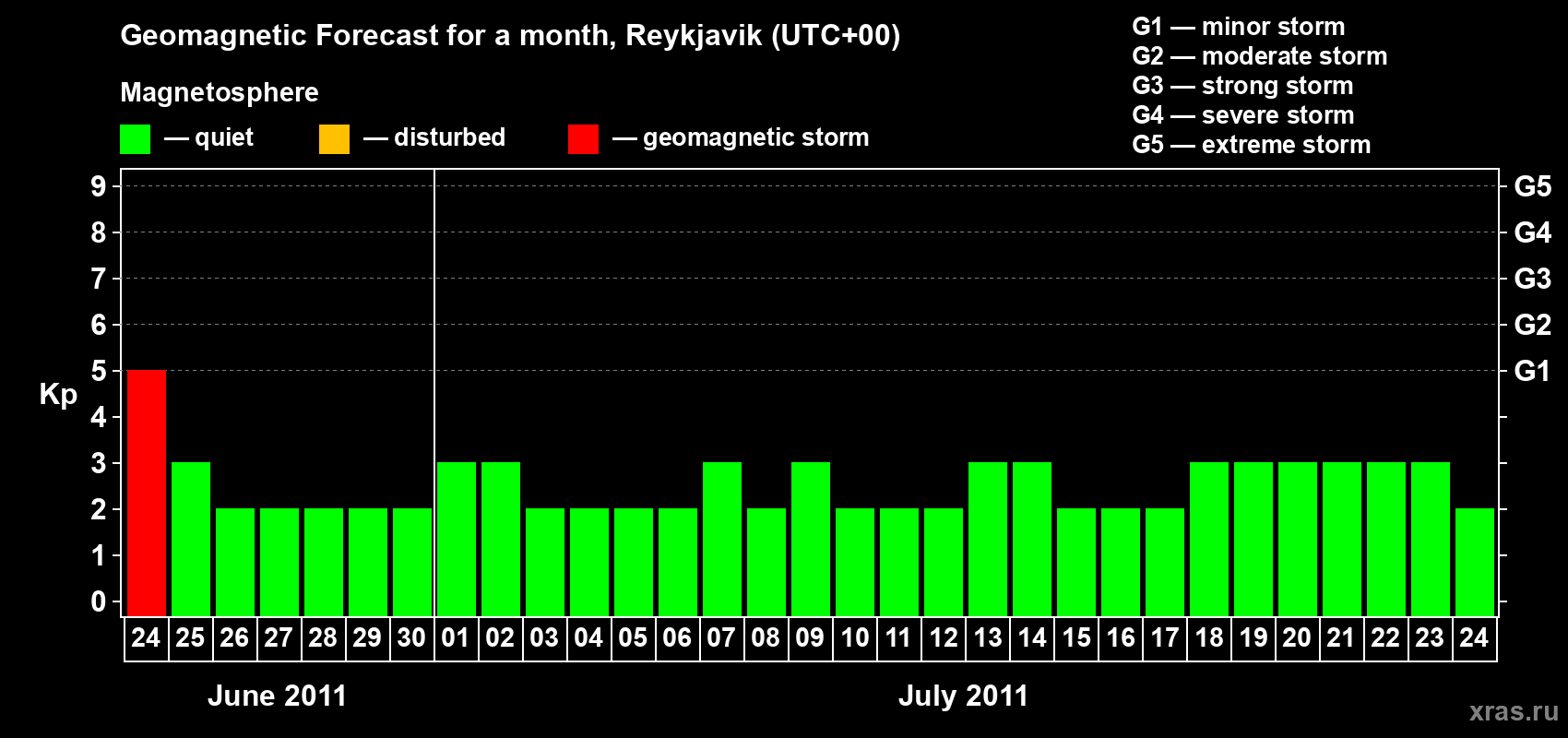Click the right-axis G3 label
This screenshot has height=738, width=1568.
(x=1533, y=279)
